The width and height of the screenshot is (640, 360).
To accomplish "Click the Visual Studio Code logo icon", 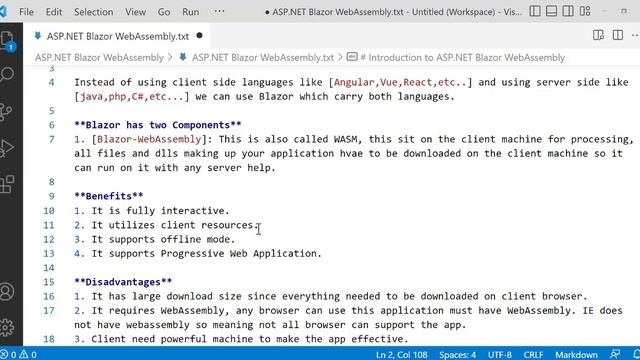I will pyautogui.click(x=3, y=11).
